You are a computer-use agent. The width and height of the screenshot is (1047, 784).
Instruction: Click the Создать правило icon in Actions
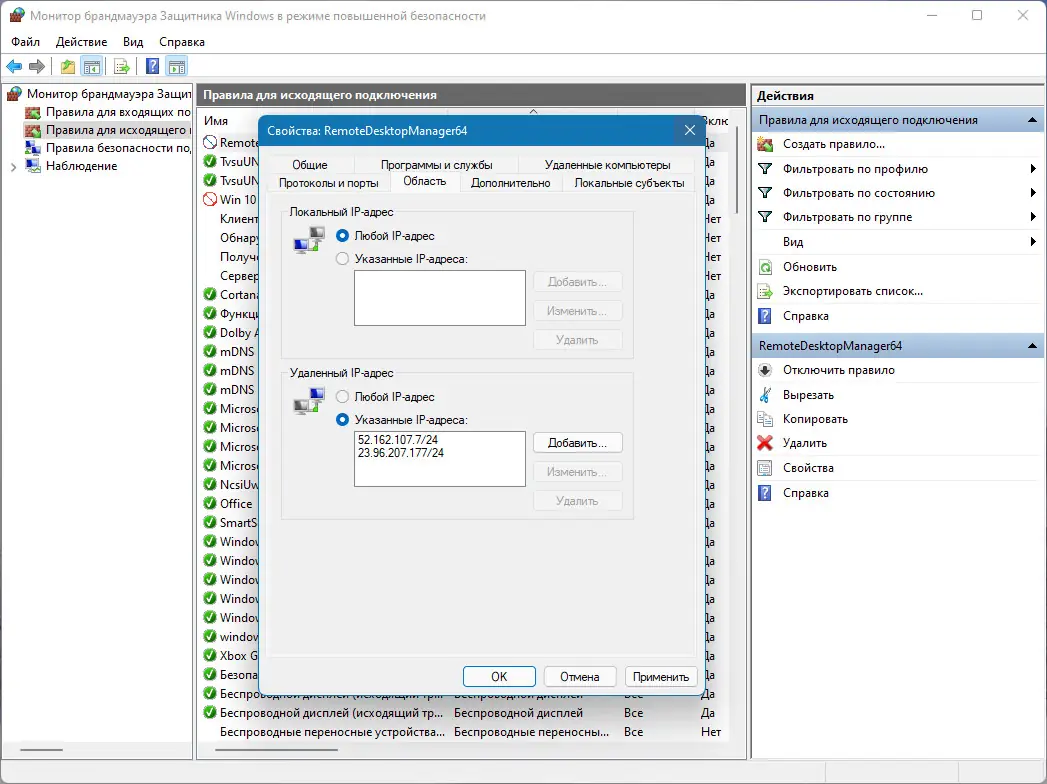[765, 144]
